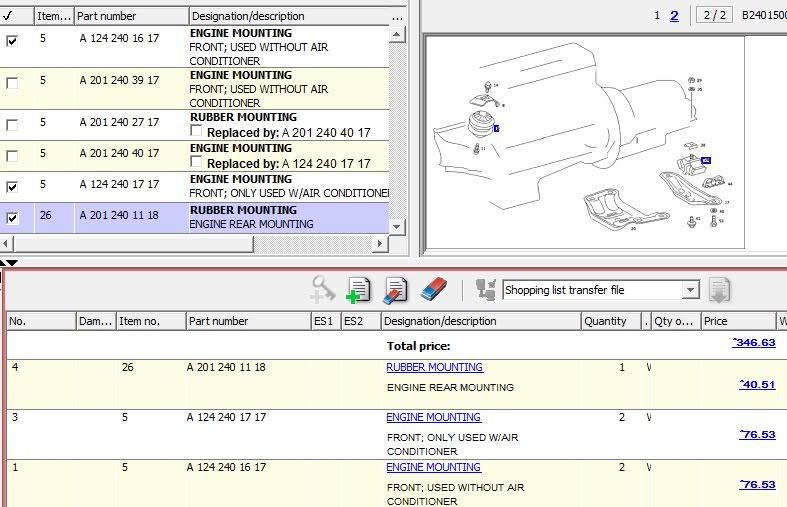This screenshot has width=787, height=507.
Task: Click 'Total price:' label
Action: tap(419, 346)
